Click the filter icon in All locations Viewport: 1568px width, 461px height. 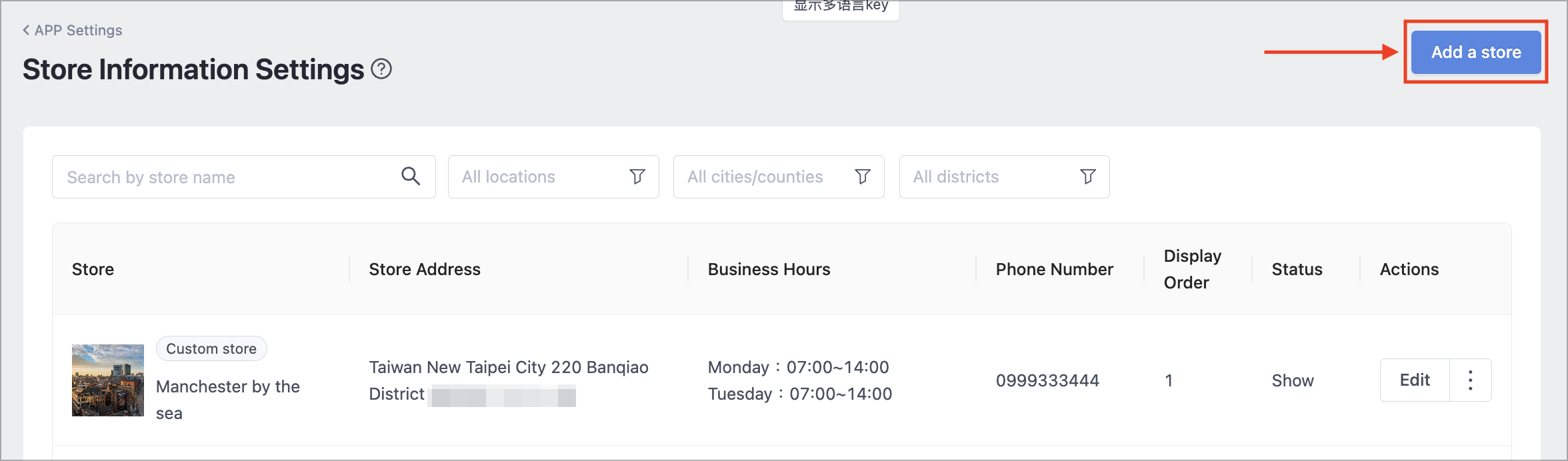click(637, 177)
